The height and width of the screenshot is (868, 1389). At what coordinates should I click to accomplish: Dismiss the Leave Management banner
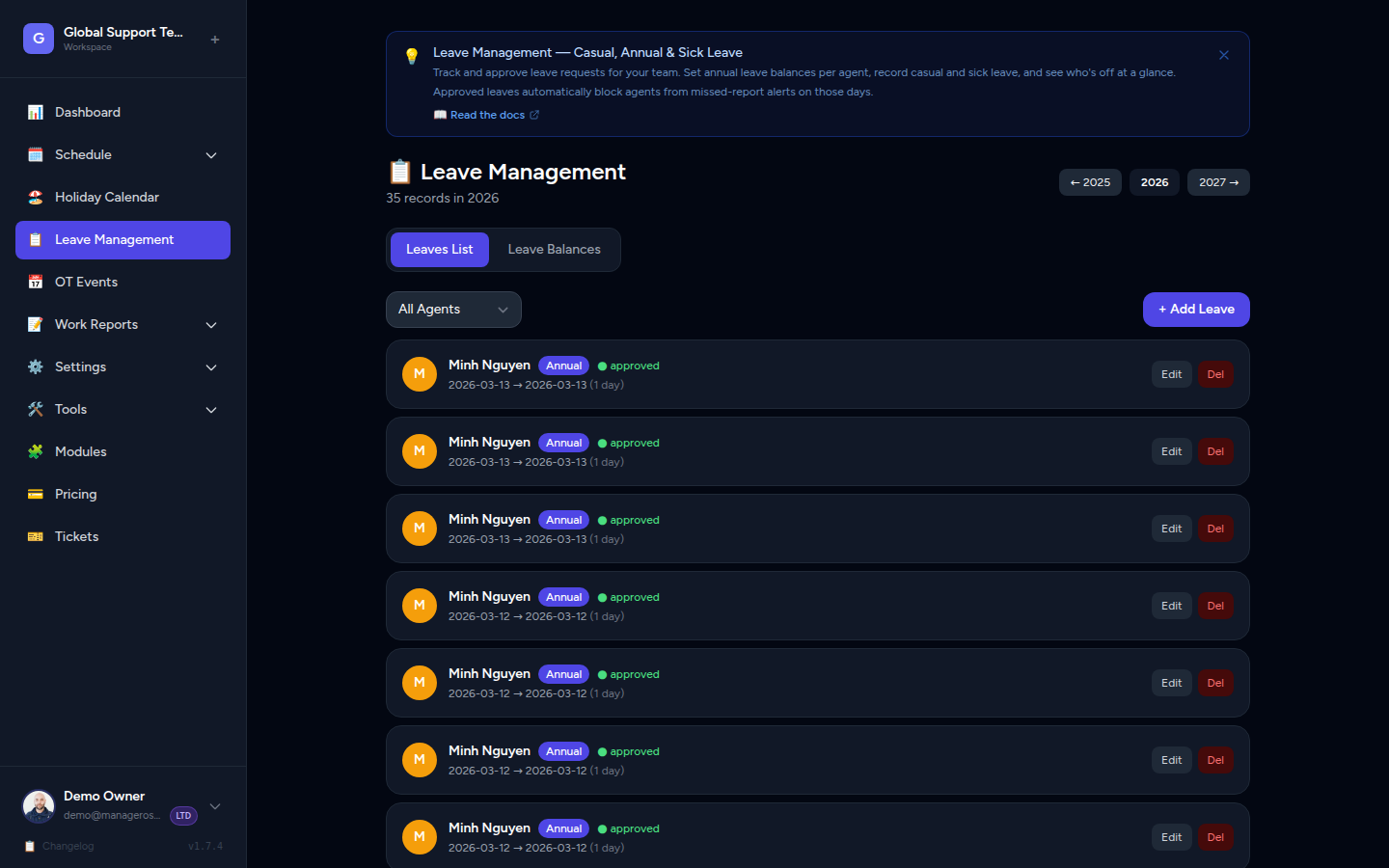pyautogui.click(x=1223, y=55)
